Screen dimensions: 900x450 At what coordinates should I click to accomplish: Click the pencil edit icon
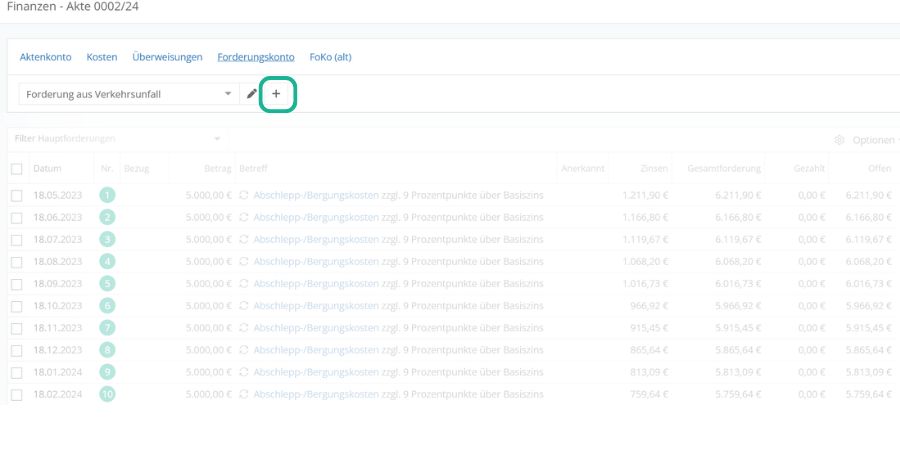tap(252, 94)
